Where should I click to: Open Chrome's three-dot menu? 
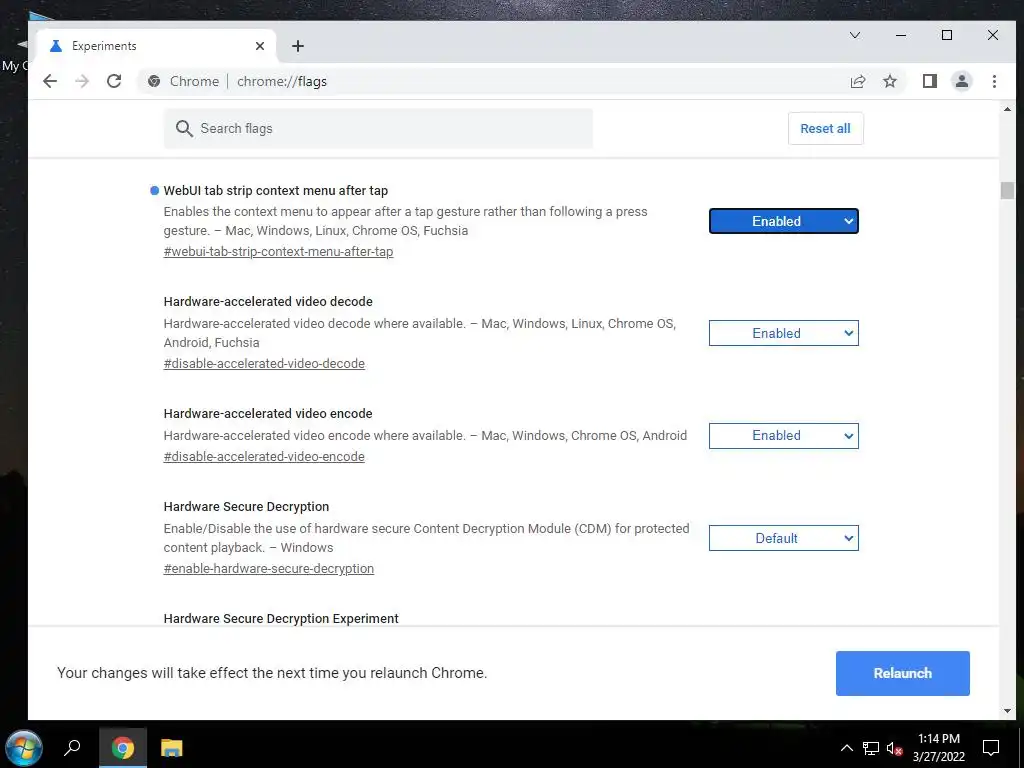(994, 81)
